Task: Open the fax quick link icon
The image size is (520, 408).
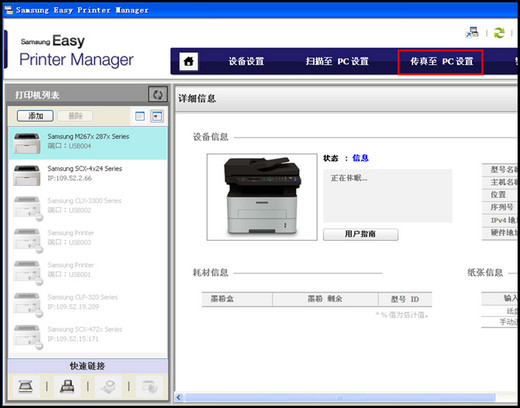Action: tap(67, 387)
